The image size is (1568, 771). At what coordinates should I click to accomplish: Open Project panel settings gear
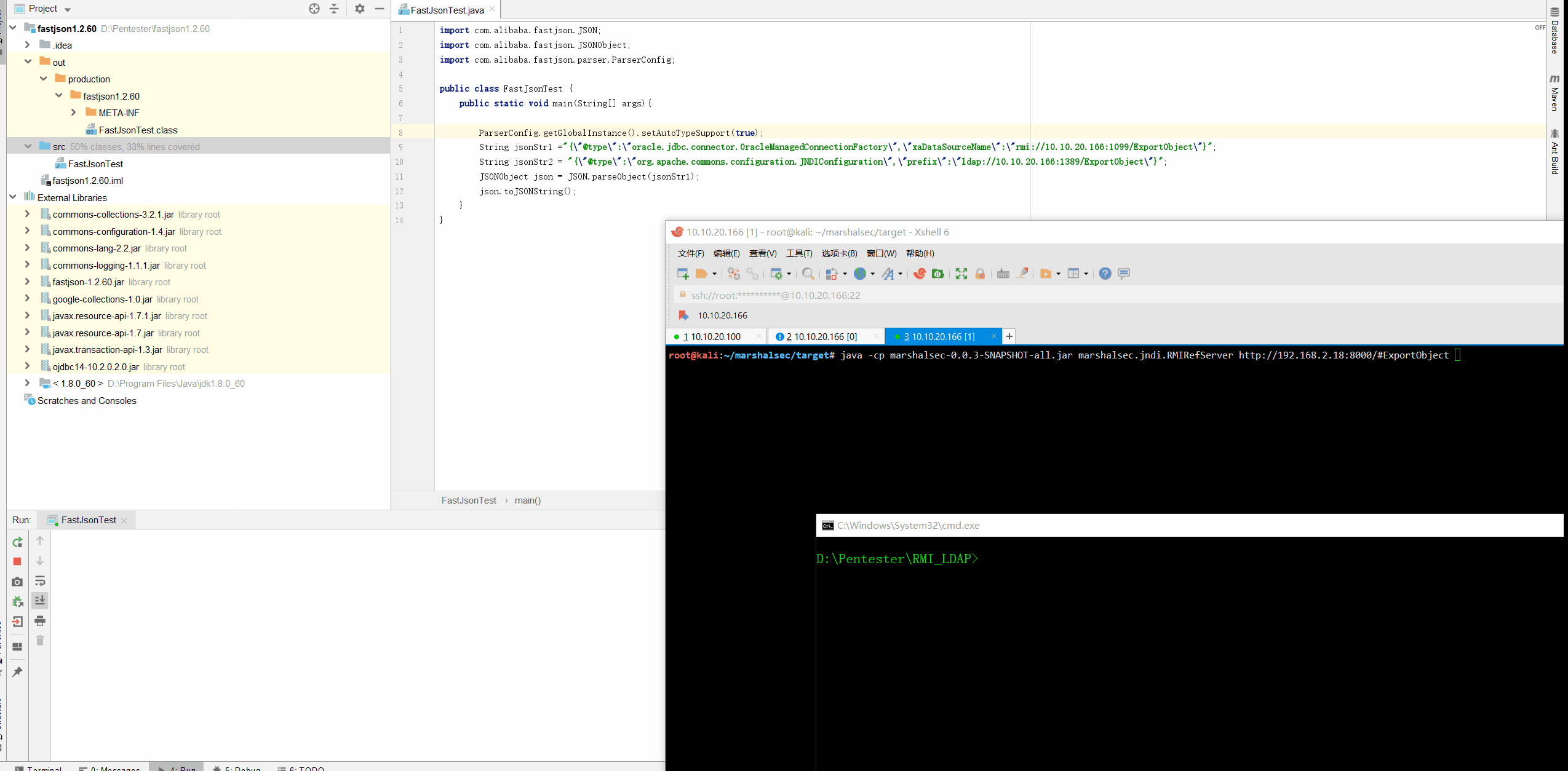[x=360, y=9]
